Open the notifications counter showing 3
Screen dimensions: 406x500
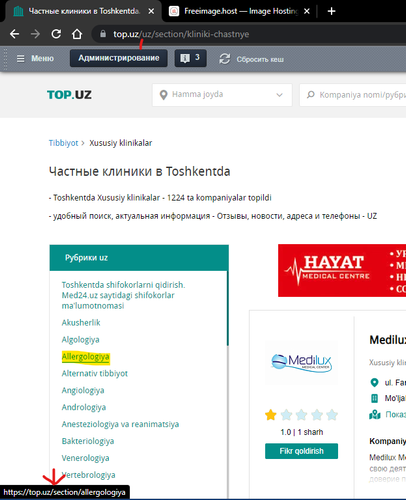point(190,58)
